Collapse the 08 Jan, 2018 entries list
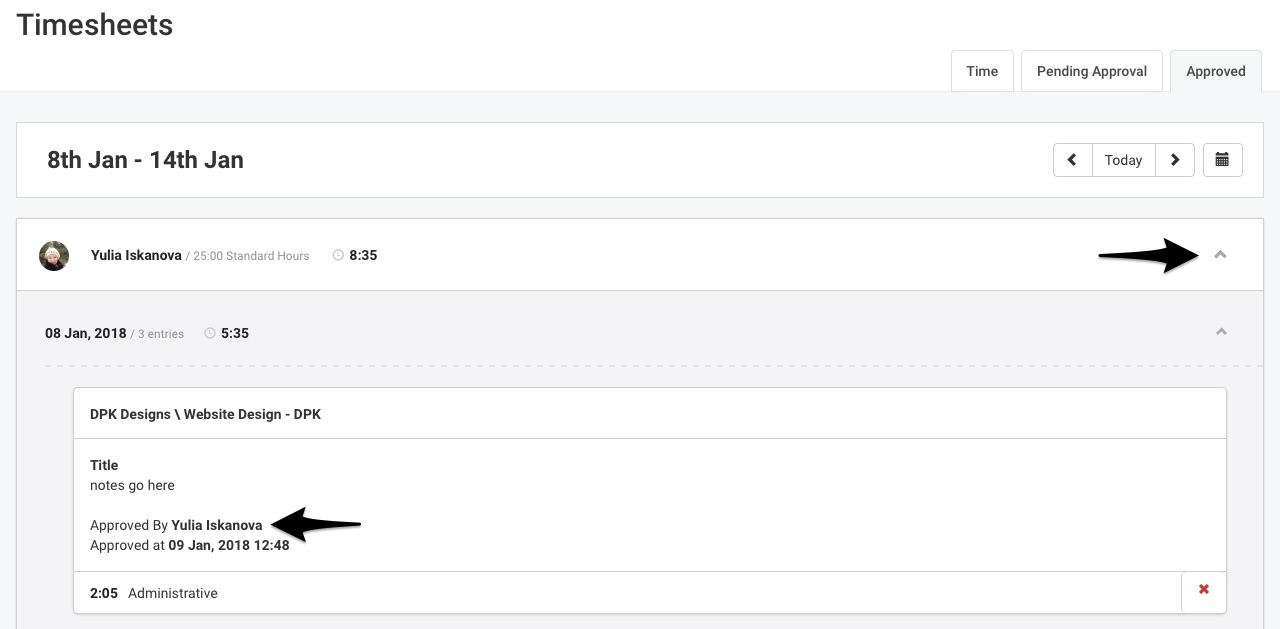The width and height of the screenshot is (1280, 629). [1221, 331]
